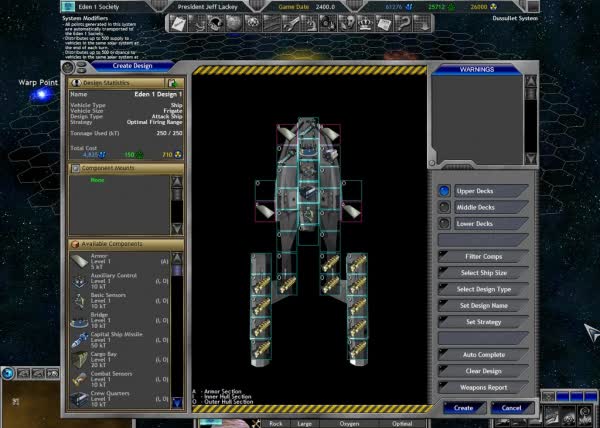Click the Available Components scrollbar thumb
This screenshot has width=600, height=428.
tap(177, 271)
